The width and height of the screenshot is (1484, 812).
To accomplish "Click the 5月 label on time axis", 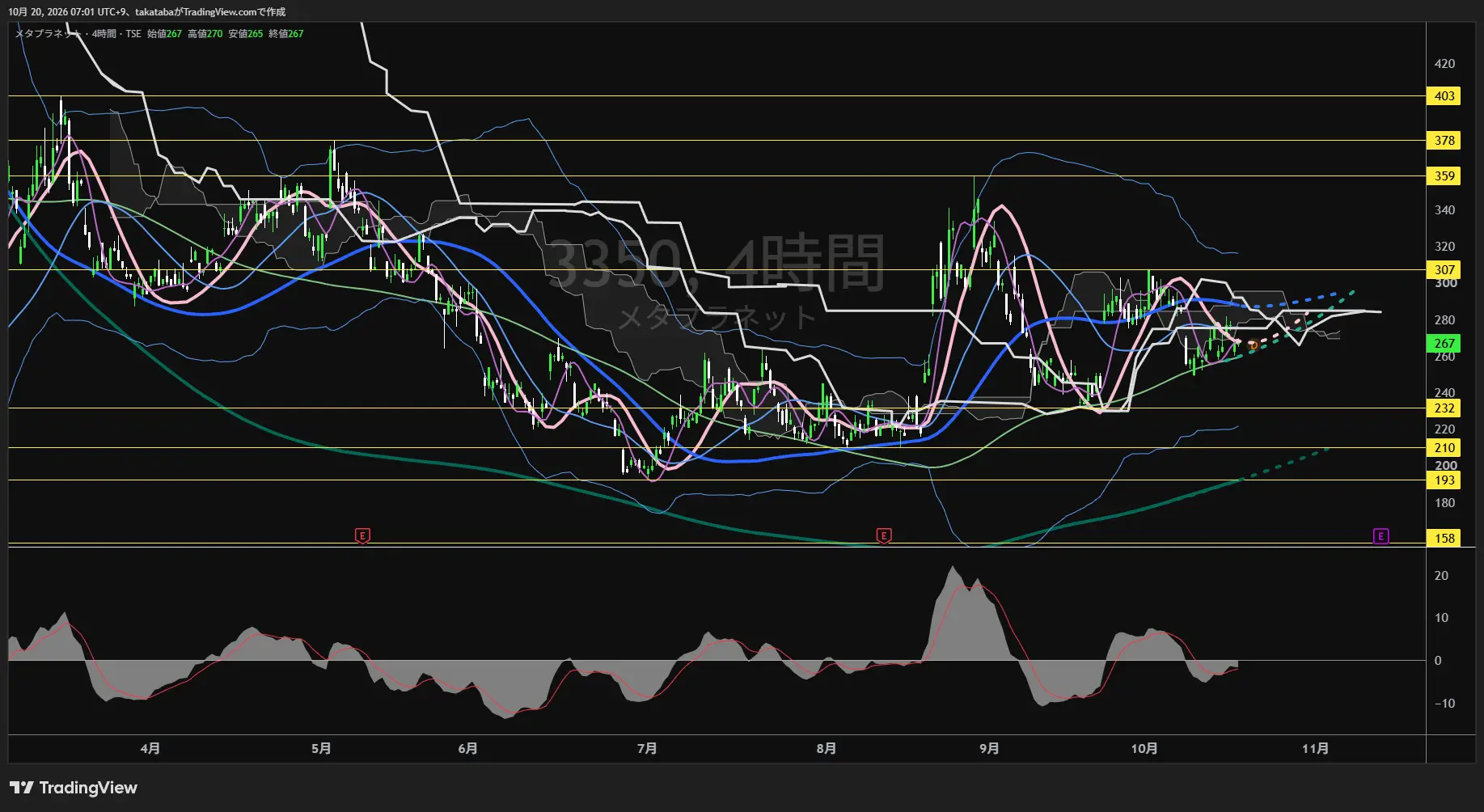I will tap(321, 749).
